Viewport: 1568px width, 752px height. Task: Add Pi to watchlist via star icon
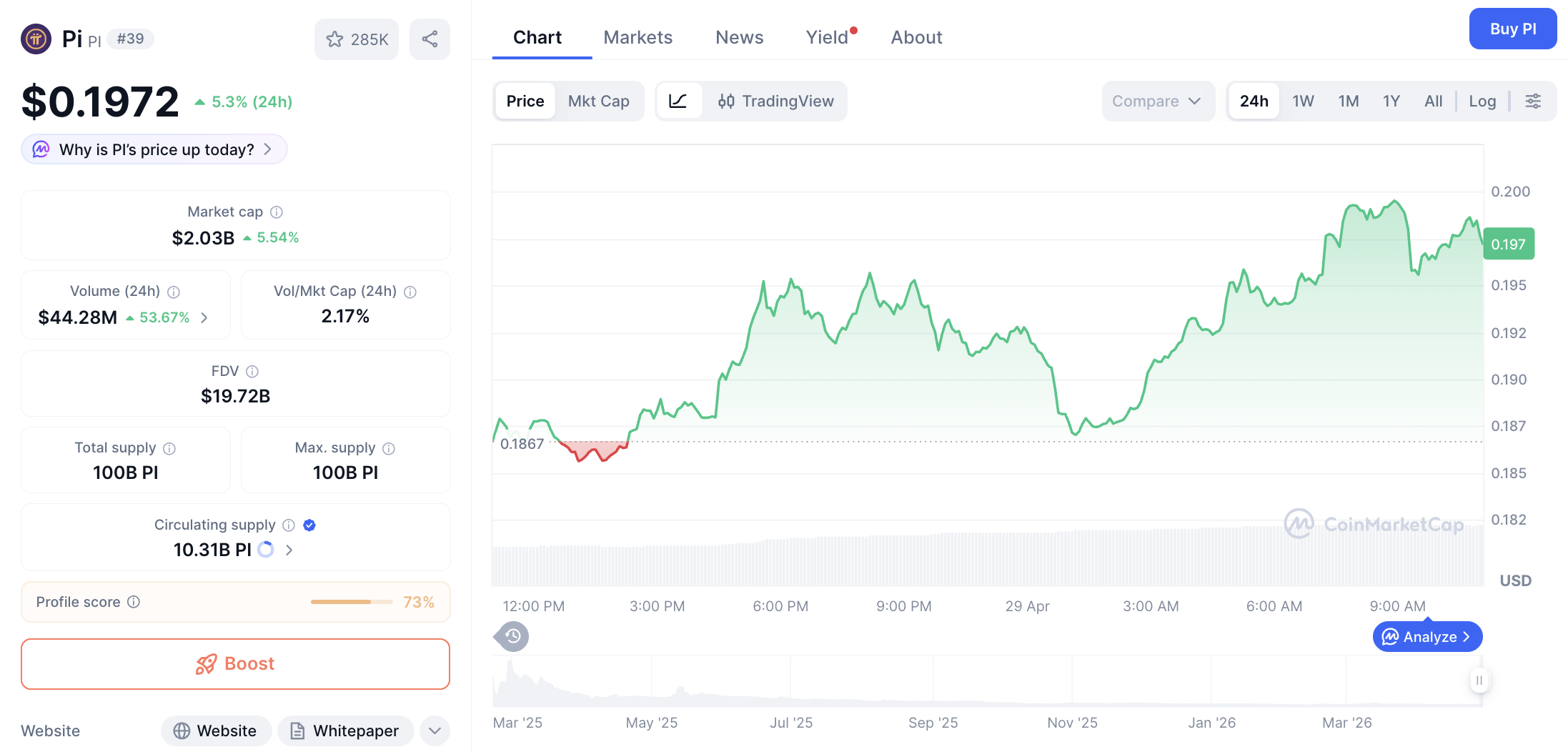point(335,39)
